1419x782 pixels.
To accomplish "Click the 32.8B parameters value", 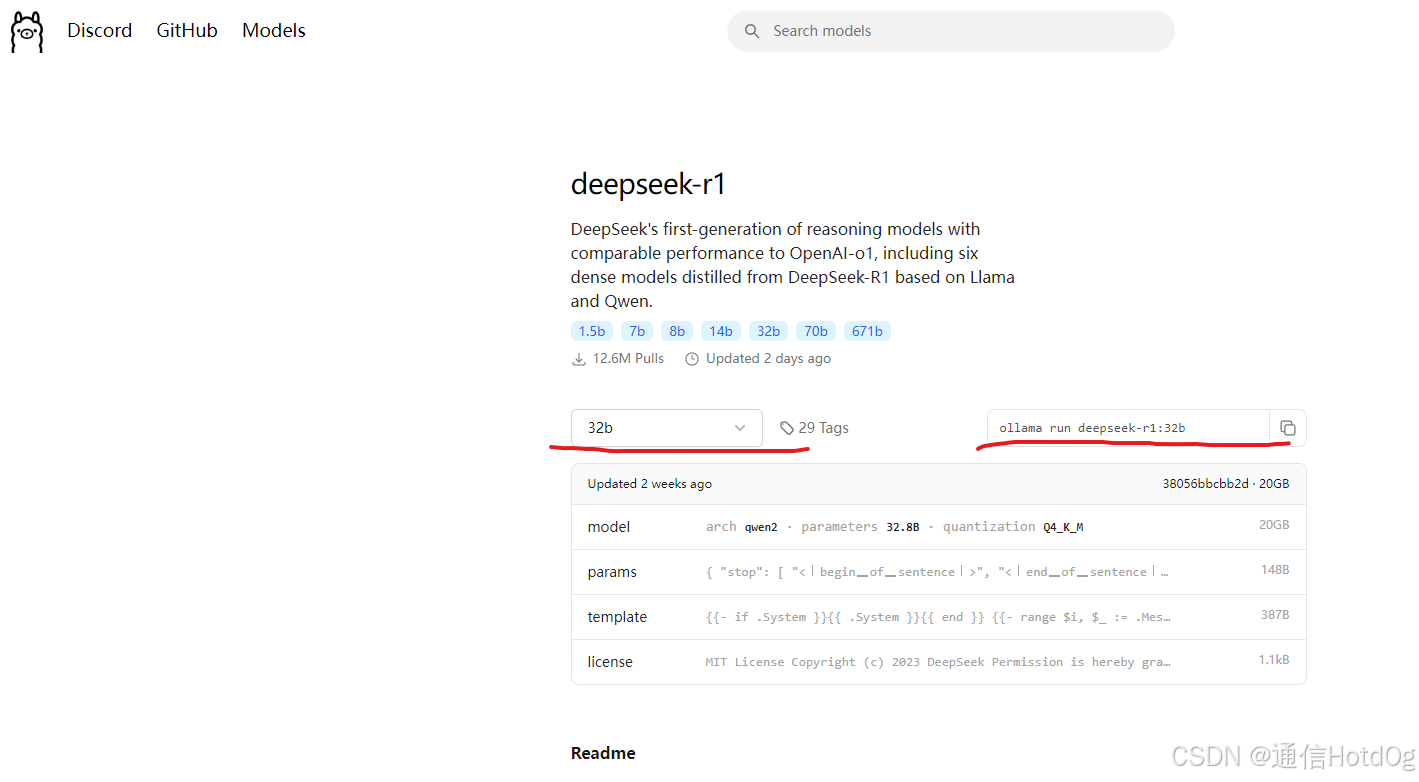I will [902, 527].
